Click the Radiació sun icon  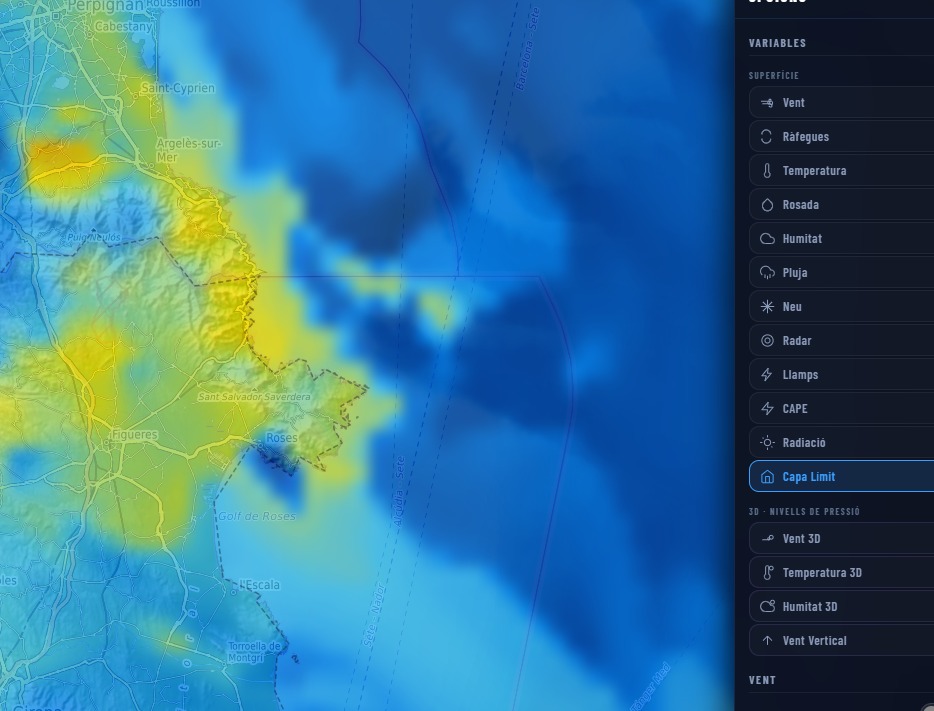pos(767,442)
